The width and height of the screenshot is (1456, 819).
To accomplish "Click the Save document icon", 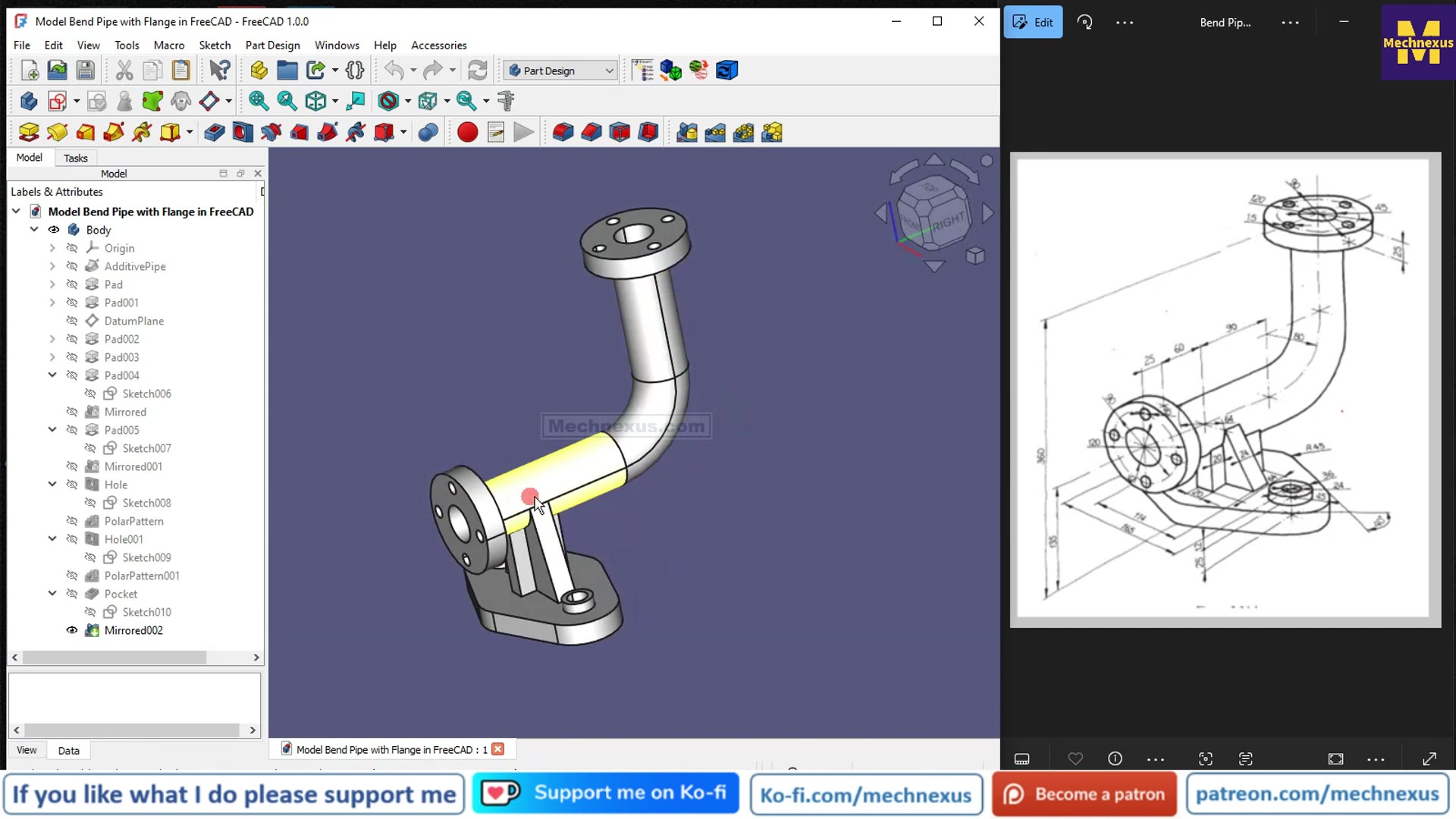I will [x=85, y=71].
